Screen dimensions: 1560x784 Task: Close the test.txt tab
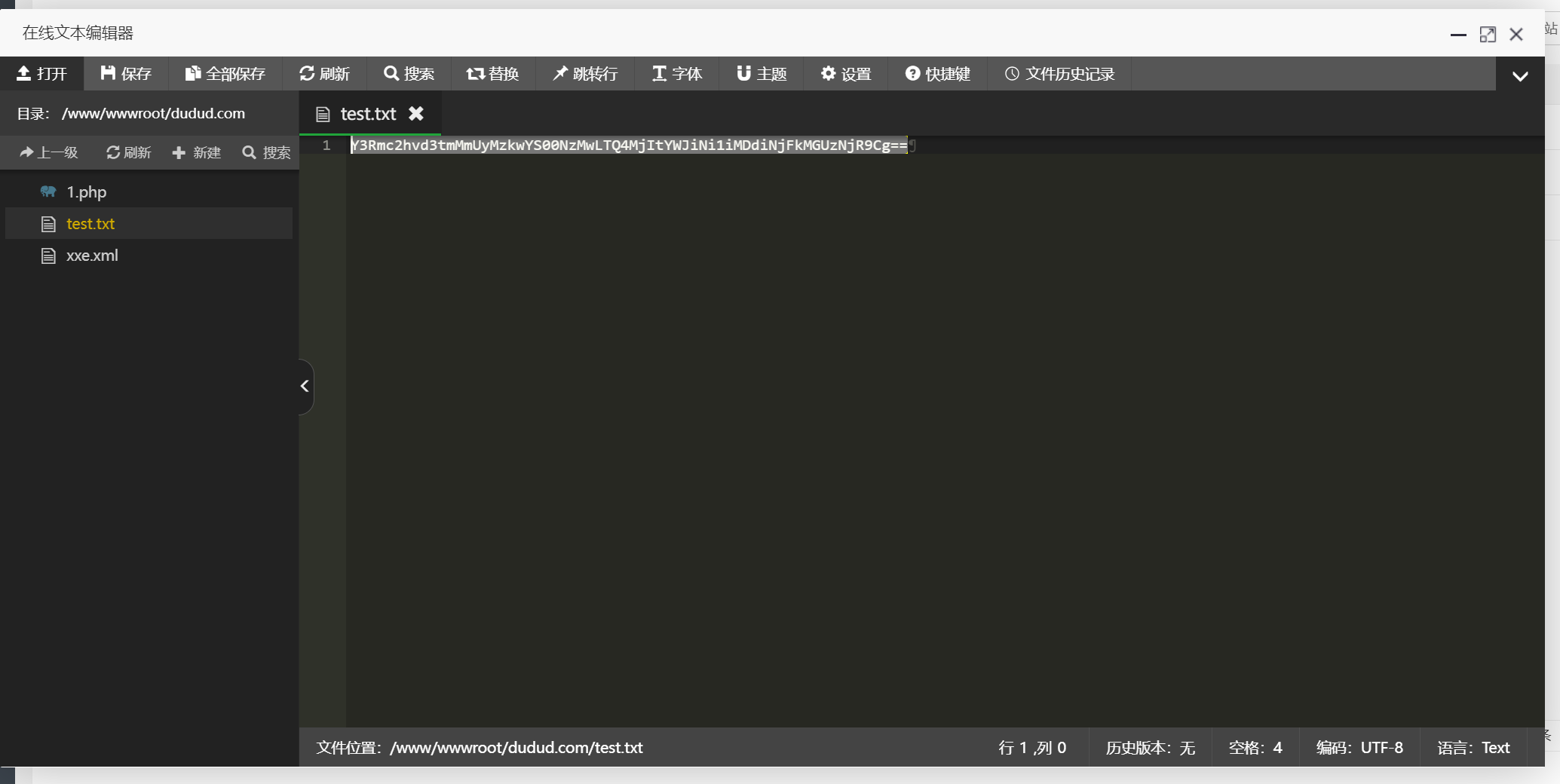pyautogui.click(x=416, y=113)
